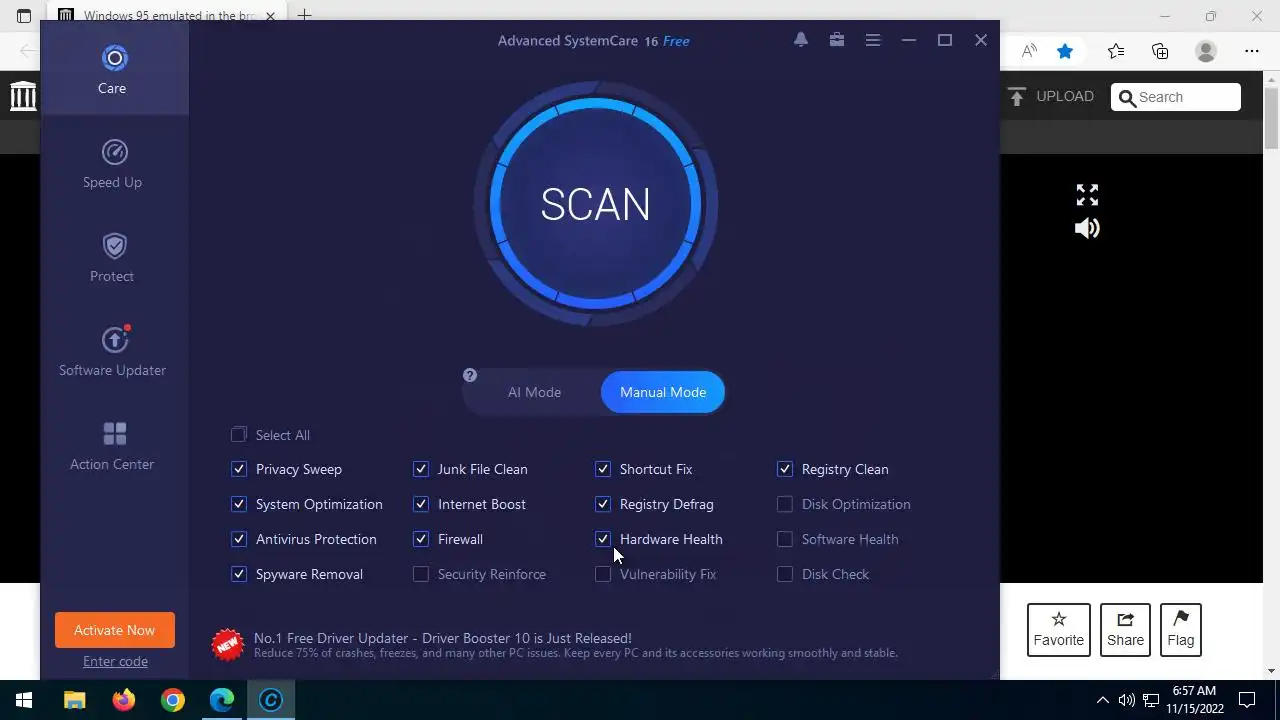This screenshot has height=720, width=1280.
Task: Open the hamburger options menu
Action: tap(873, 40)
